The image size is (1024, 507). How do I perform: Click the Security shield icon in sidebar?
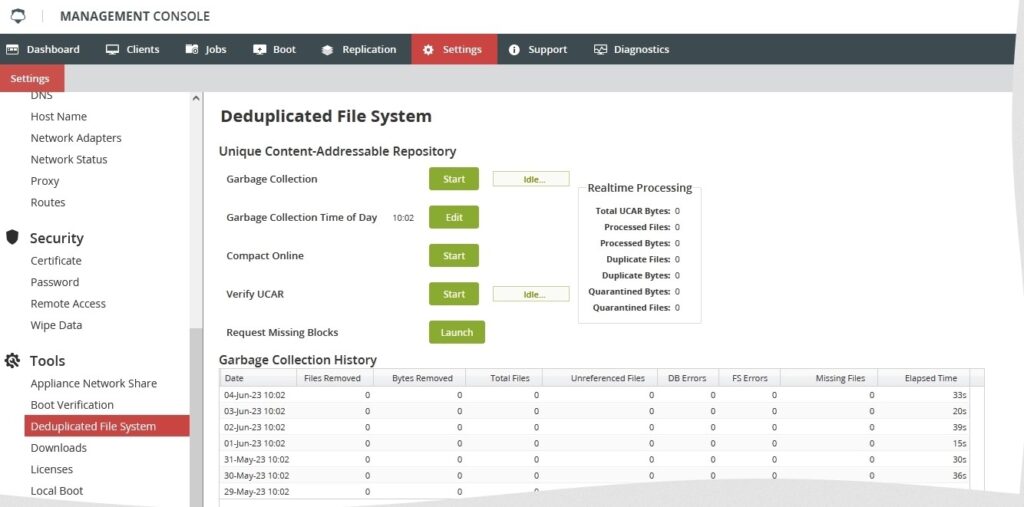[12, 237]
